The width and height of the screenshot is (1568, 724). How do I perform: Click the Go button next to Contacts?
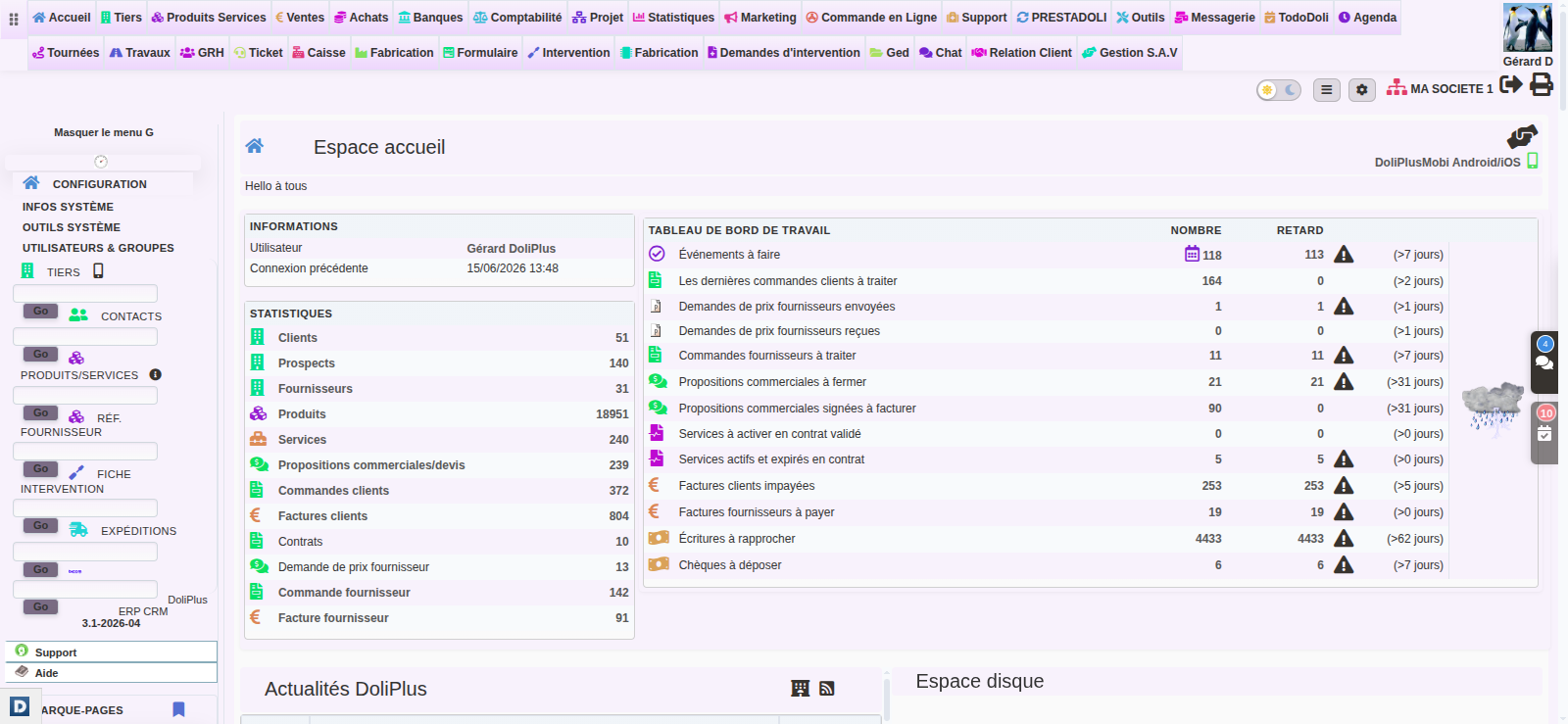click(40, 312)
